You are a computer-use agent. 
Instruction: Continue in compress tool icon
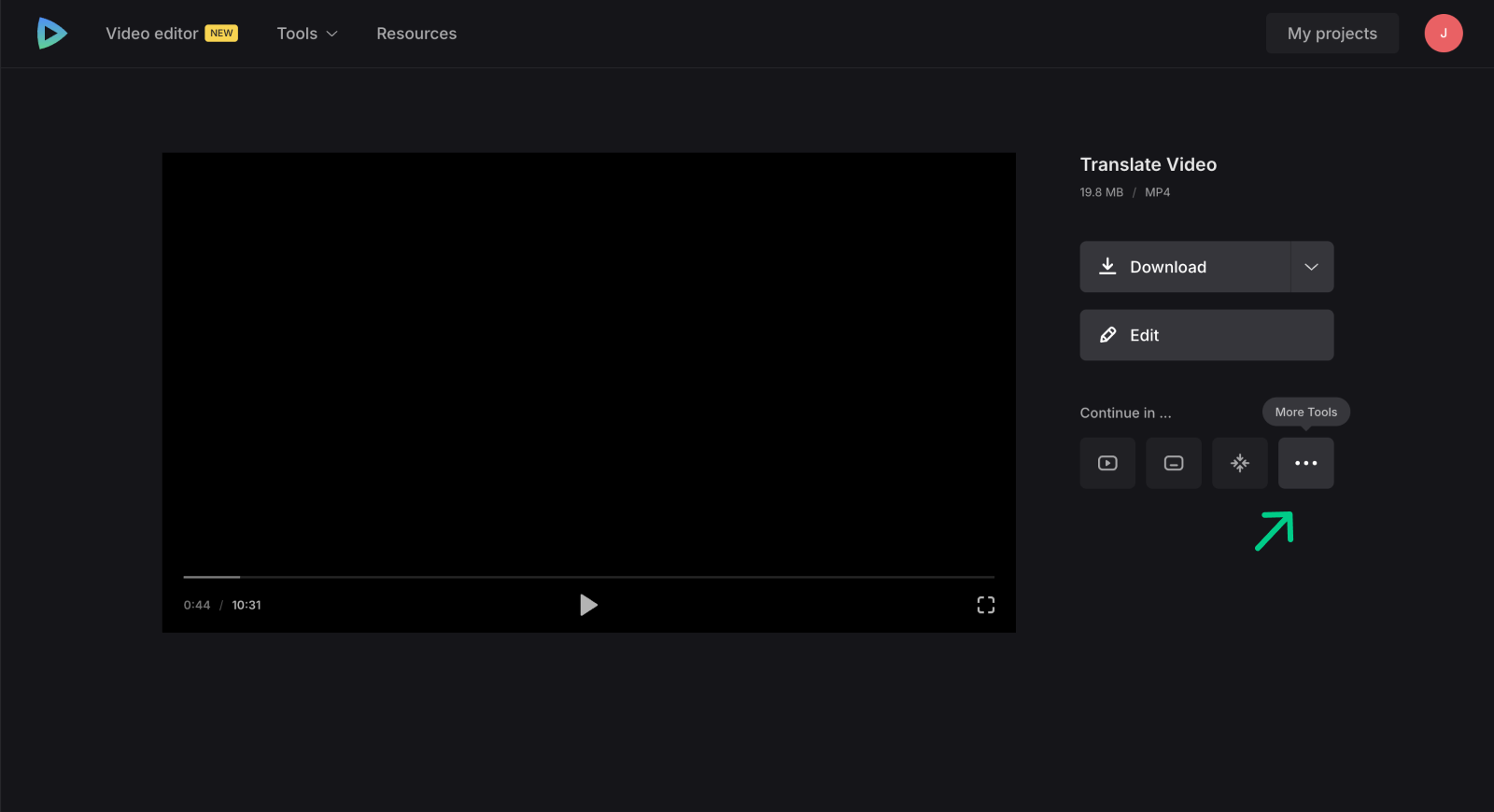[x=1240, y=463]
